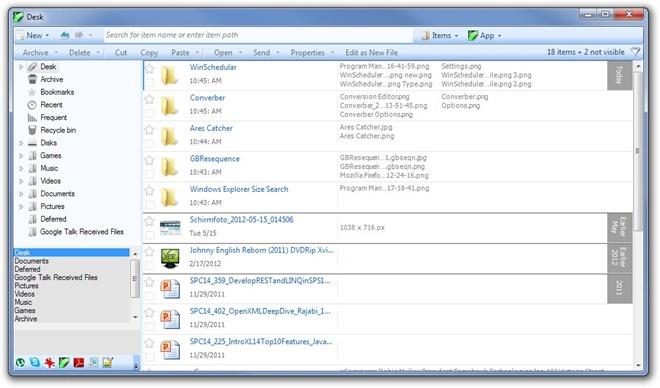
Task: Expand the Music tree node
Action: coord(21,168)
